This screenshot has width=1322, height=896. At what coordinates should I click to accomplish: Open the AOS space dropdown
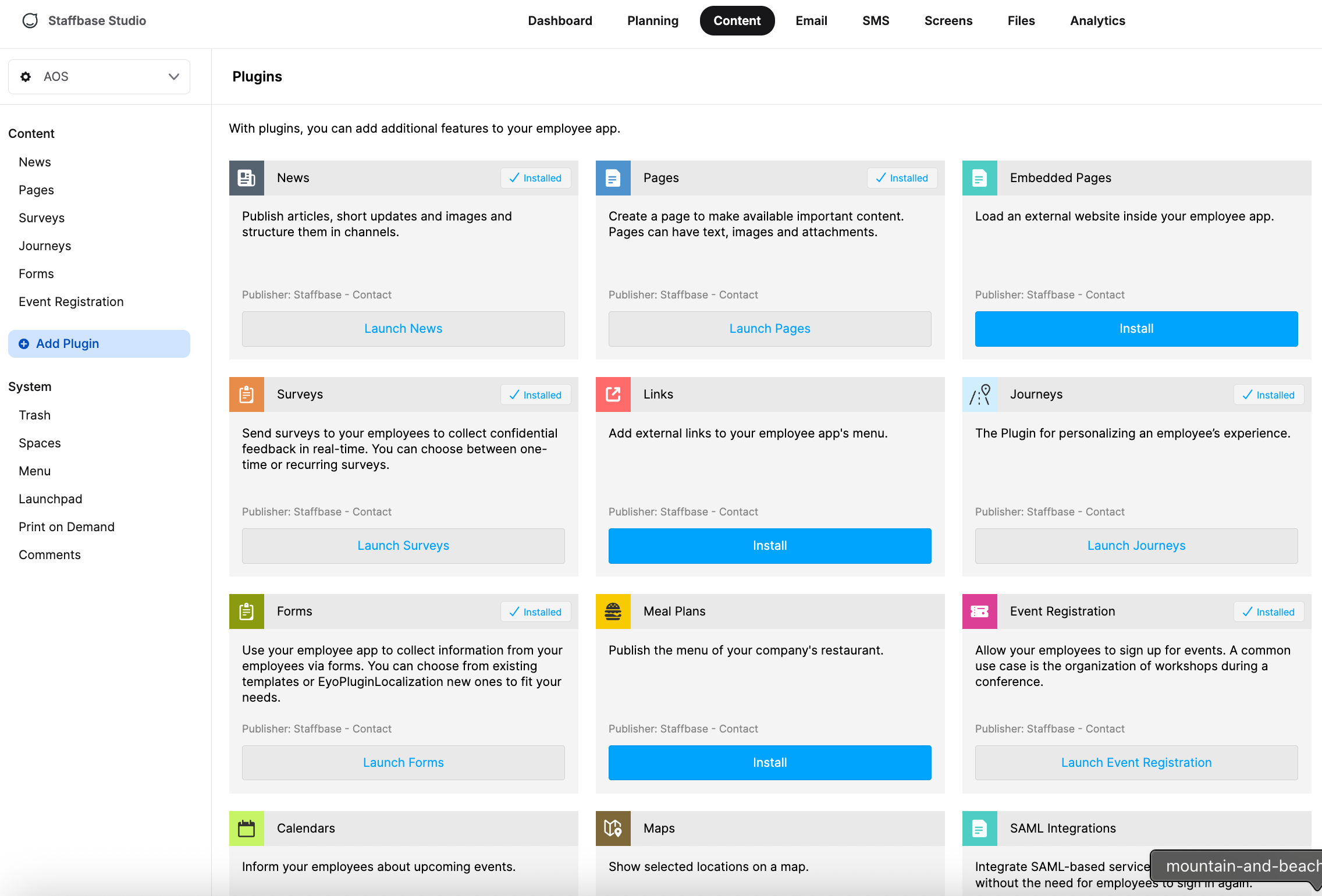(99, 77)
